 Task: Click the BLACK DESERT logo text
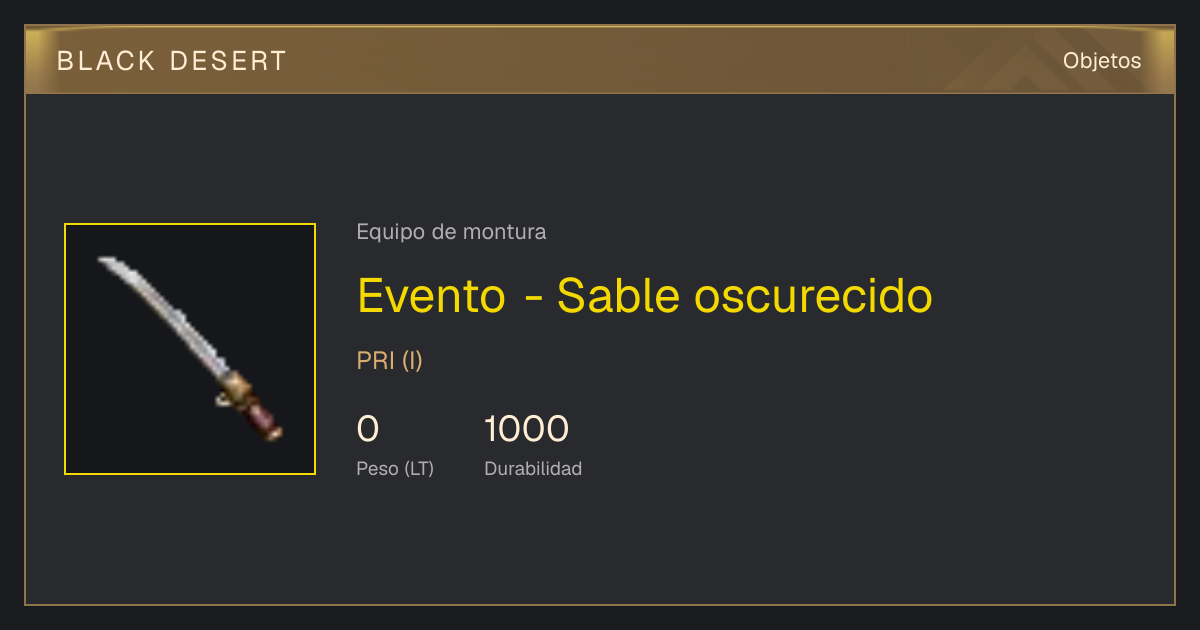coord(172,61)
